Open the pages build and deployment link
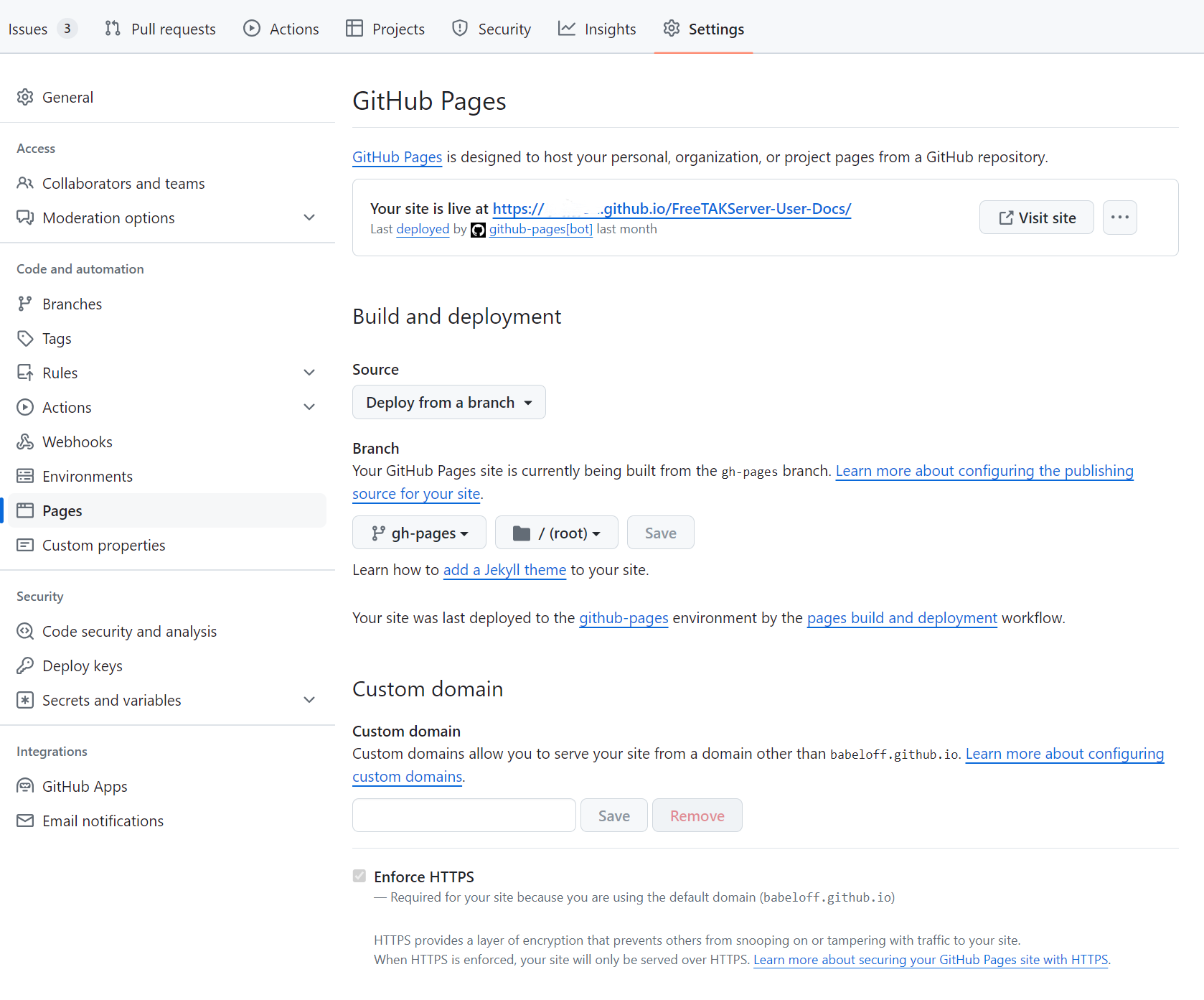 (x=902, y=618)
